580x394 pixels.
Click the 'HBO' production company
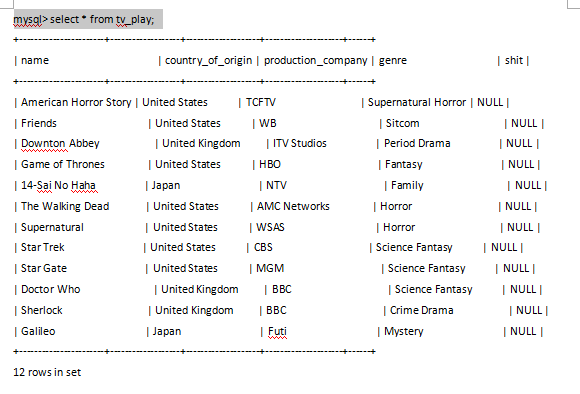pos(270,164)
